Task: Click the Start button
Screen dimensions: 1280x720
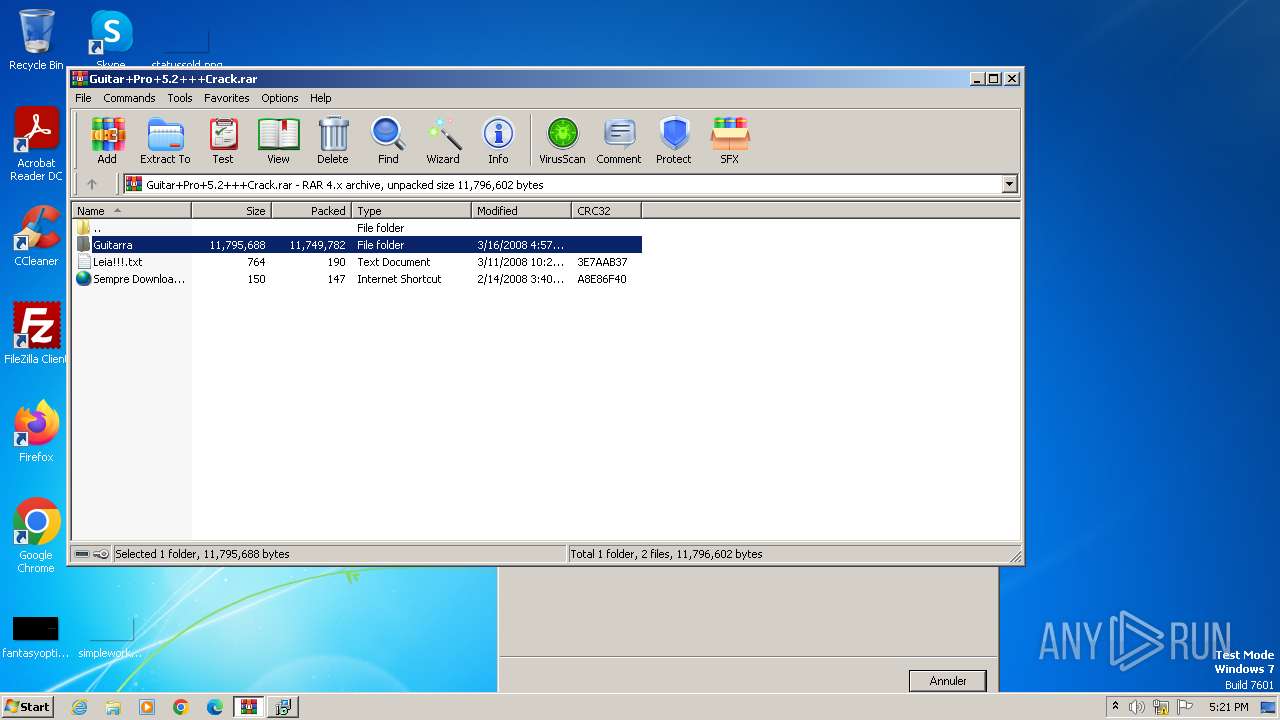Action: point(28,707)
